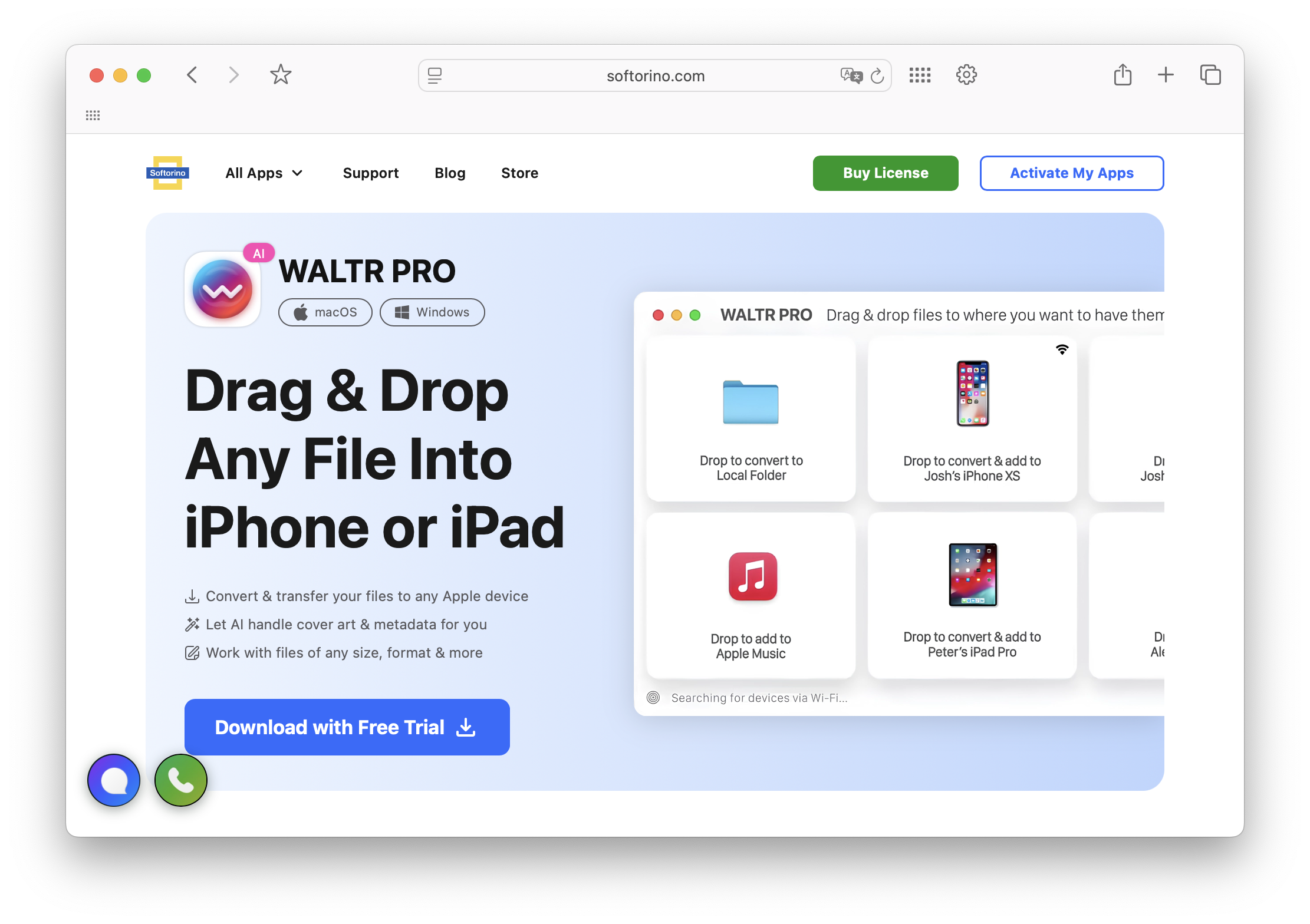Click the Wi-Fi searching spinner icon
This screenshot has width=1310, height=924.
tap(653, 698)
